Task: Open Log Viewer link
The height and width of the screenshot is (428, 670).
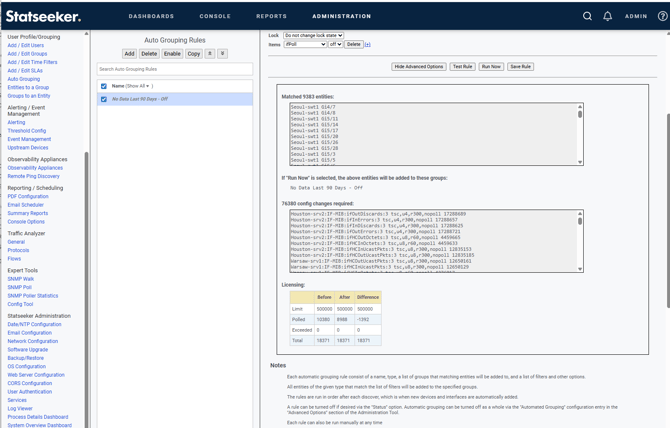Action: (20, 408)
